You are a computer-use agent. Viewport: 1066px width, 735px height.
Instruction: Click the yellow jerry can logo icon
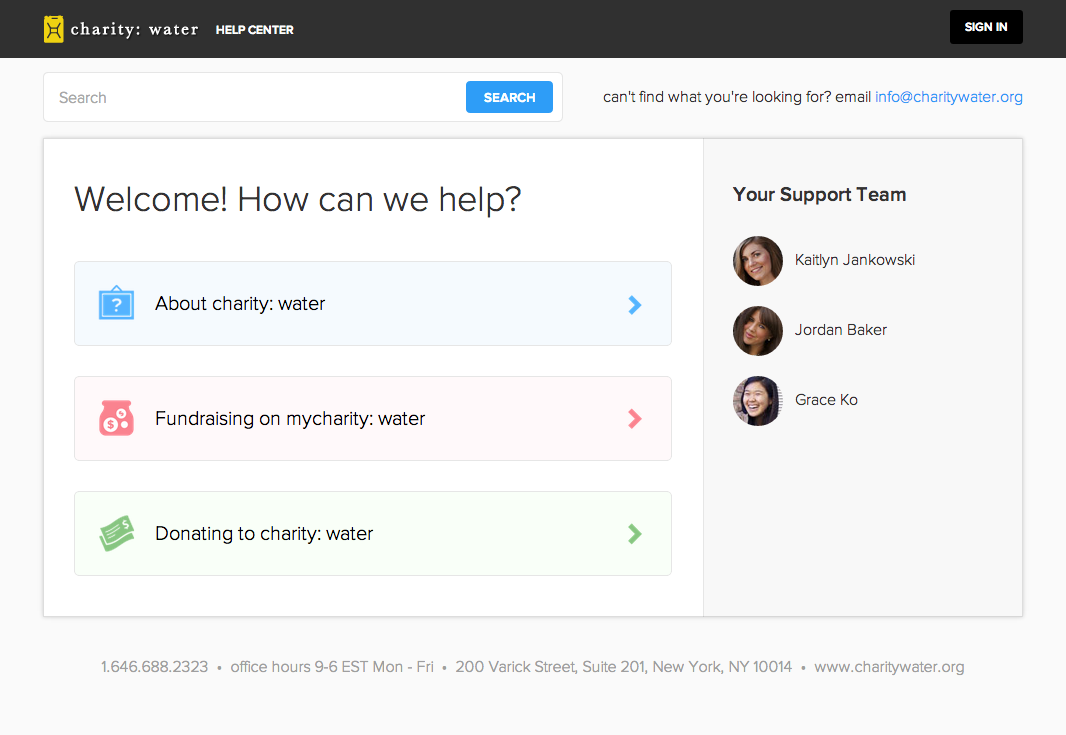click(x=54, y=29)
